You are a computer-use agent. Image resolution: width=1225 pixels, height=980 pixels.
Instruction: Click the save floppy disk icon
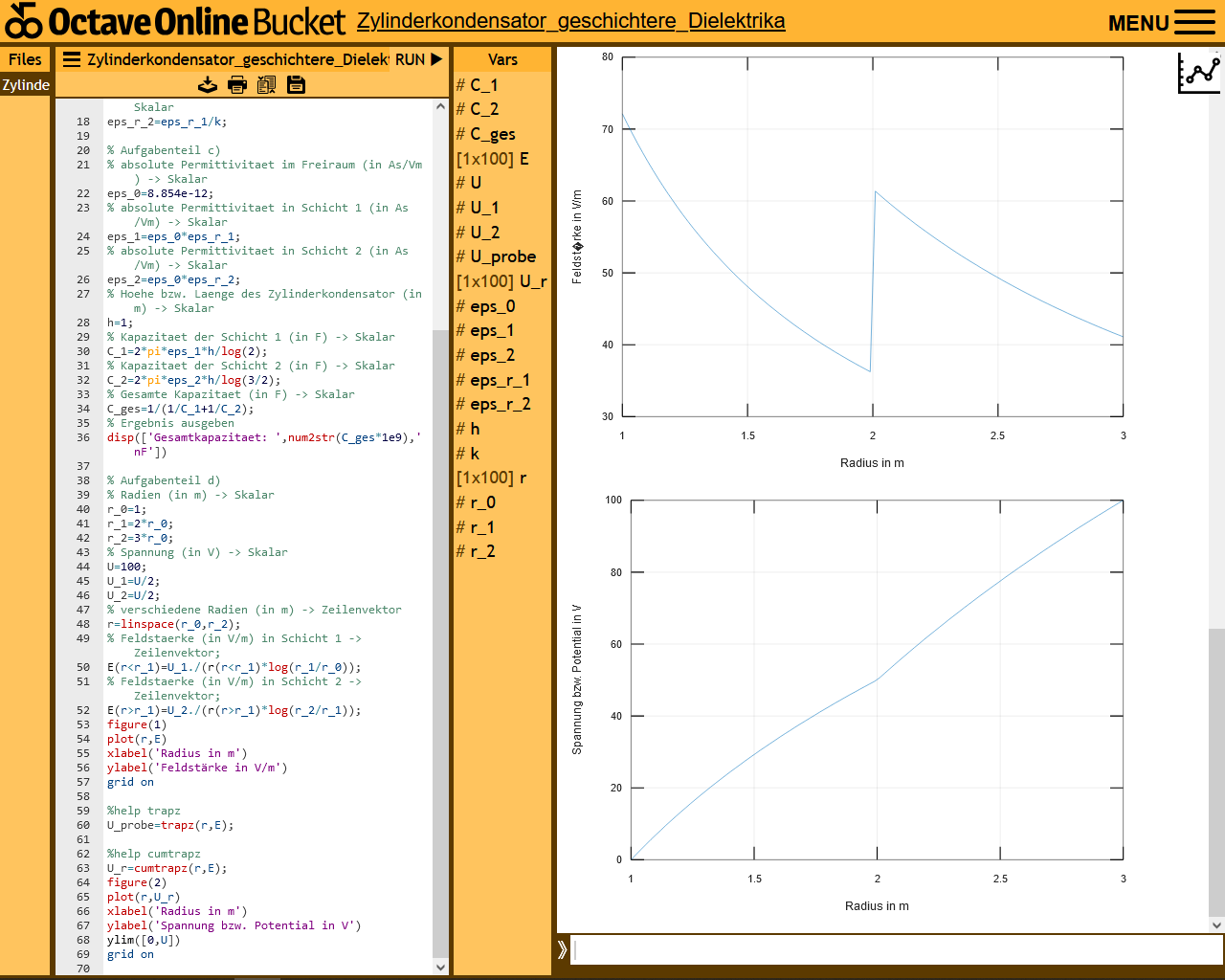tap(297, 85)
